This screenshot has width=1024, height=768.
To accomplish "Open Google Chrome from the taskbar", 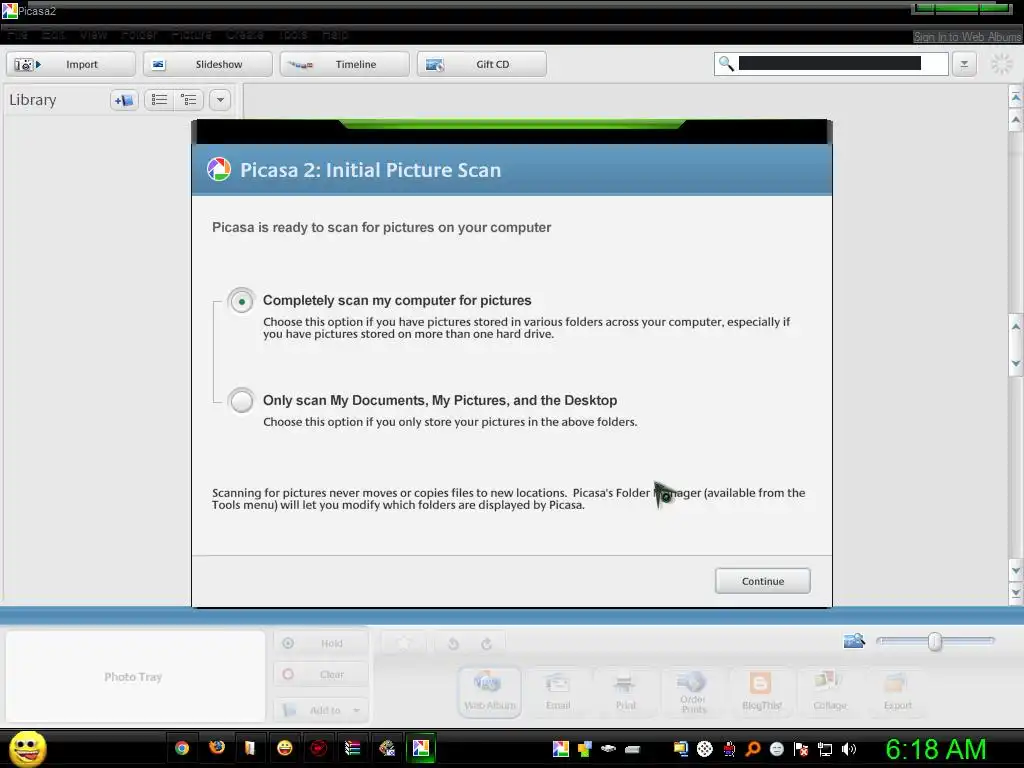I will [x=182, y=748].
